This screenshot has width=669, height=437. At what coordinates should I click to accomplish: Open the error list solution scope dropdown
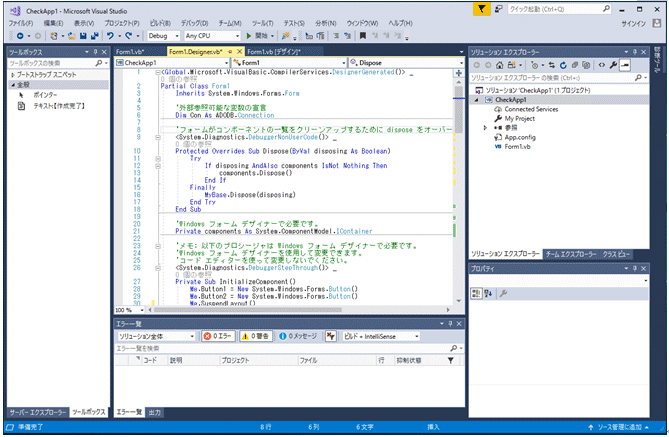tap(156, 336)
